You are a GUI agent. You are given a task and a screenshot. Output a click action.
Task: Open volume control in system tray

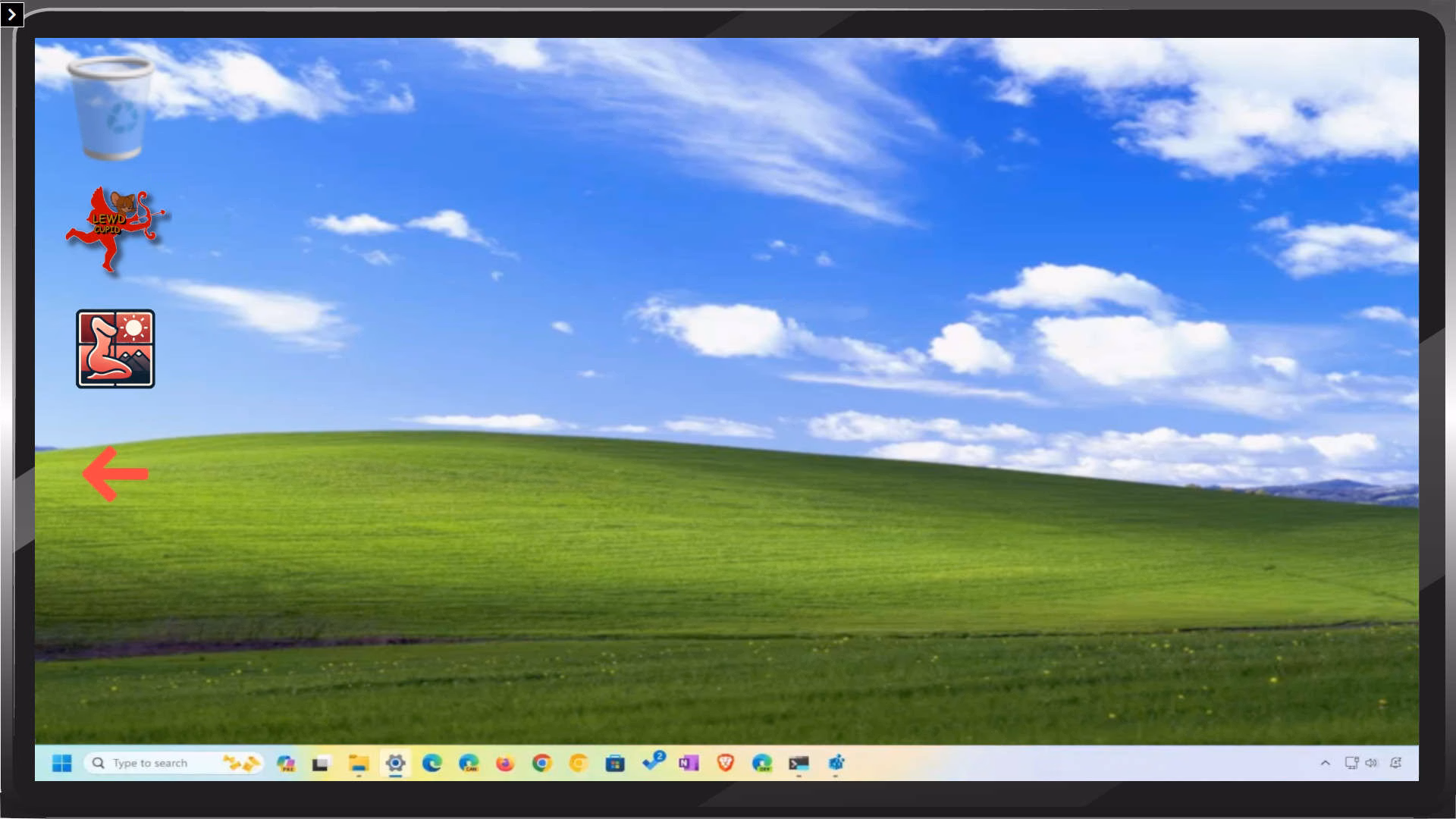(1371, 763)
